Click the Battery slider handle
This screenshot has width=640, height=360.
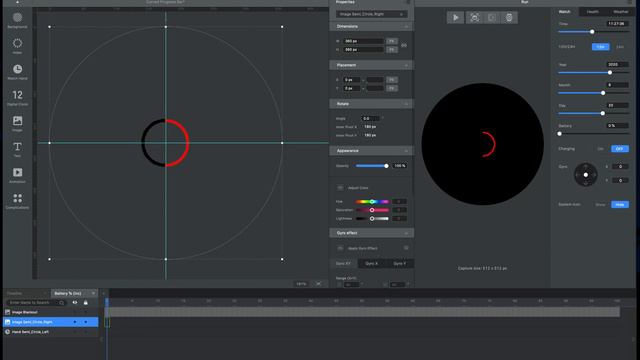click(x=560, y=133)
